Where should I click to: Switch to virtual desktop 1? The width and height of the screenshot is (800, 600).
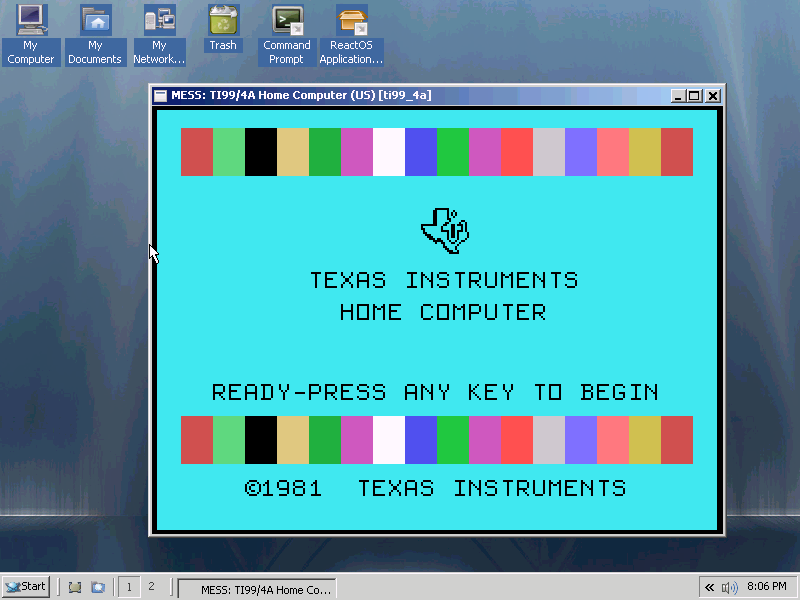(x=129, y=587)
